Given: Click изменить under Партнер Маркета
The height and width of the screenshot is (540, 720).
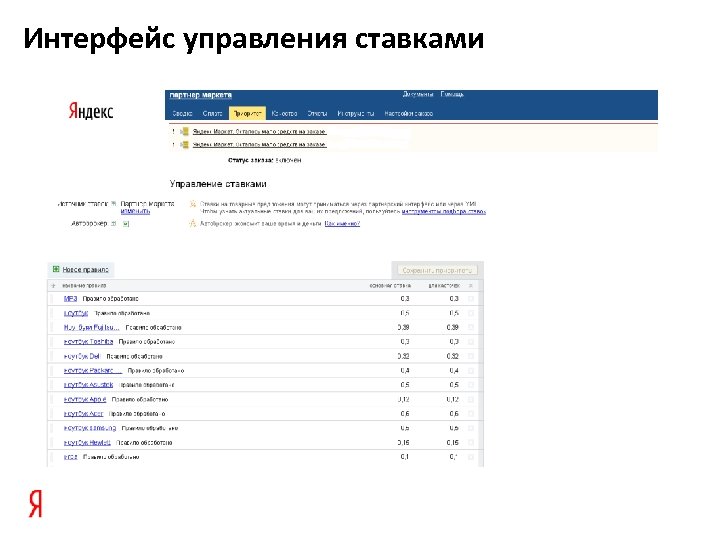Looking at the screenshot, I should (x=135, y=211).
